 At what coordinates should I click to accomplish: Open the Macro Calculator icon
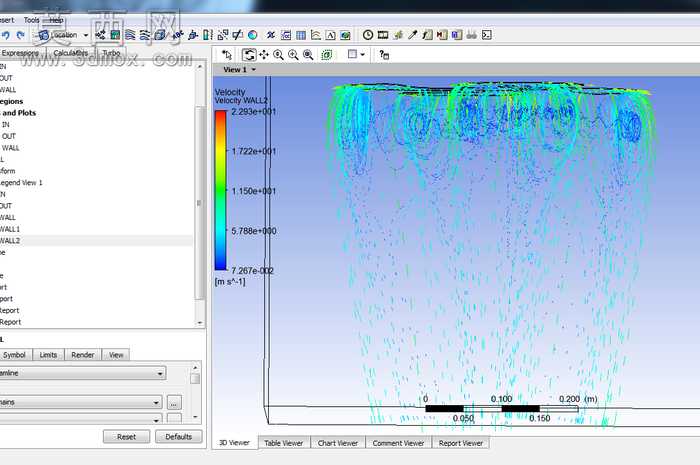[442, 35]
